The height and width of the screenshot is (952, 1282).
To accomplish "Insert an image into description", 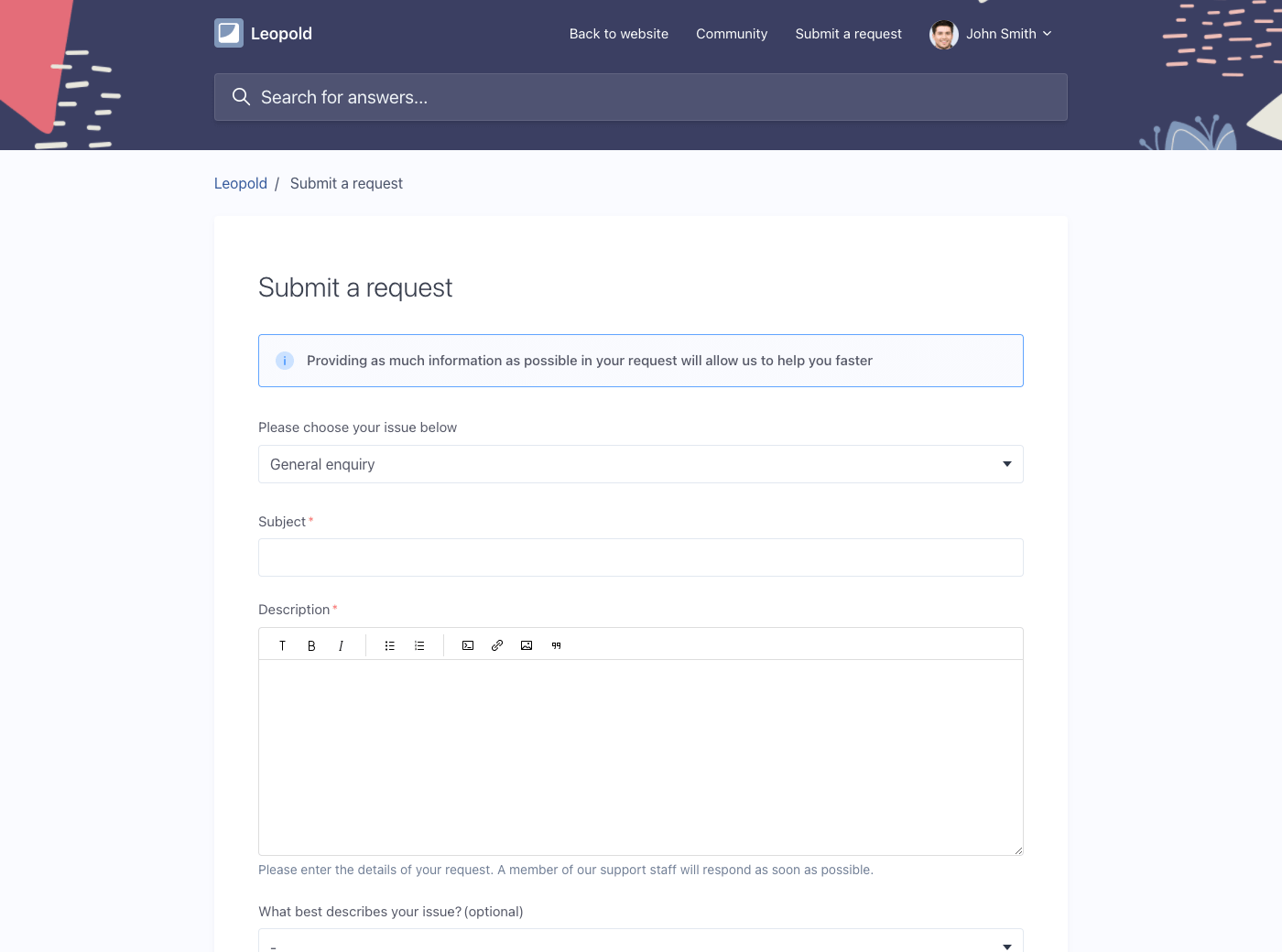I will tap(527, 646).
